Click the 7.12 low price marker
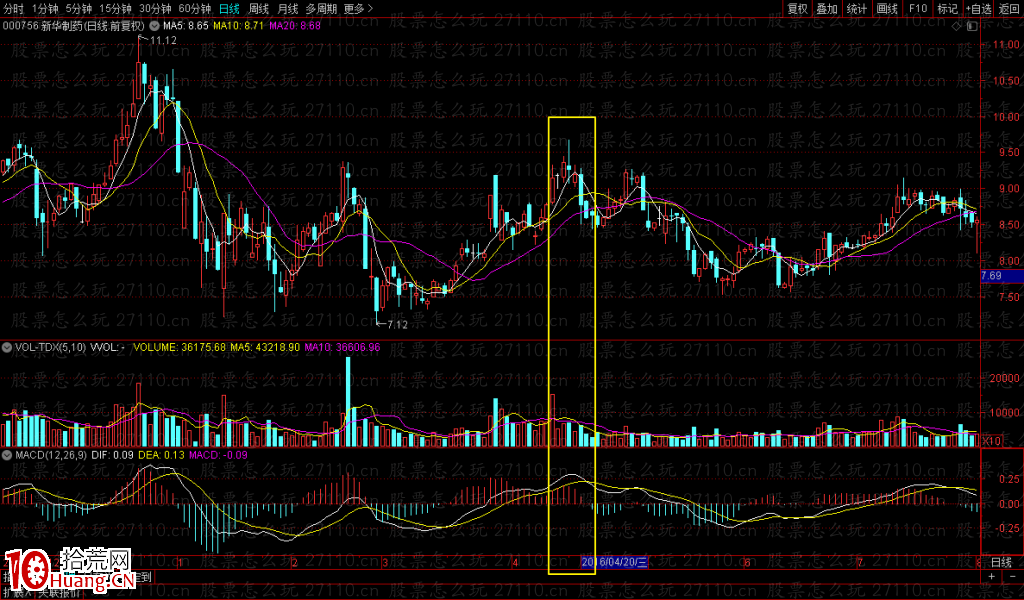1024x600 pixels. click(x=397, y=324)
